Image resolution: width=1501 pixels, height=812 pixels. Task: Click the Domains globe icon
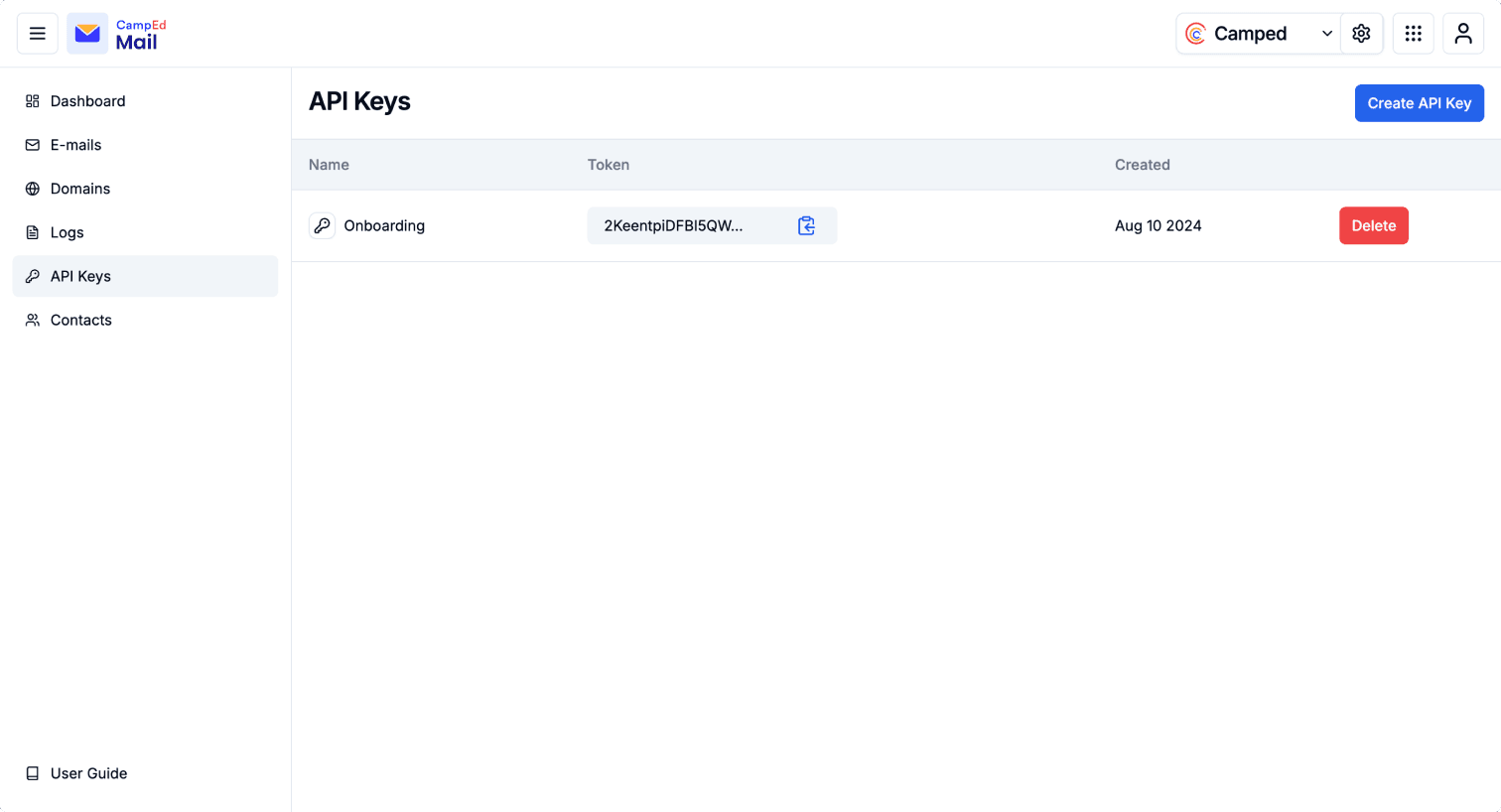click(33, 189)
